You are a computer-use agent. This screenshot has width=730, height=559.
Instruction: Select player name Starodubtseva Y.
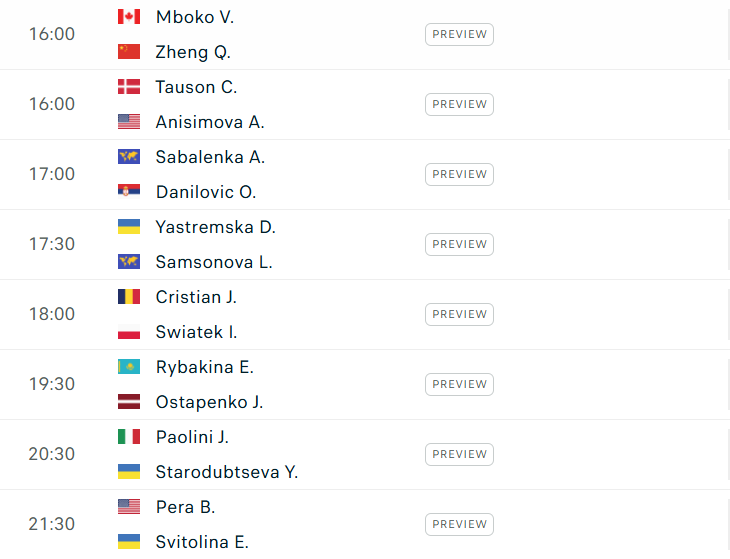(227, 472)
